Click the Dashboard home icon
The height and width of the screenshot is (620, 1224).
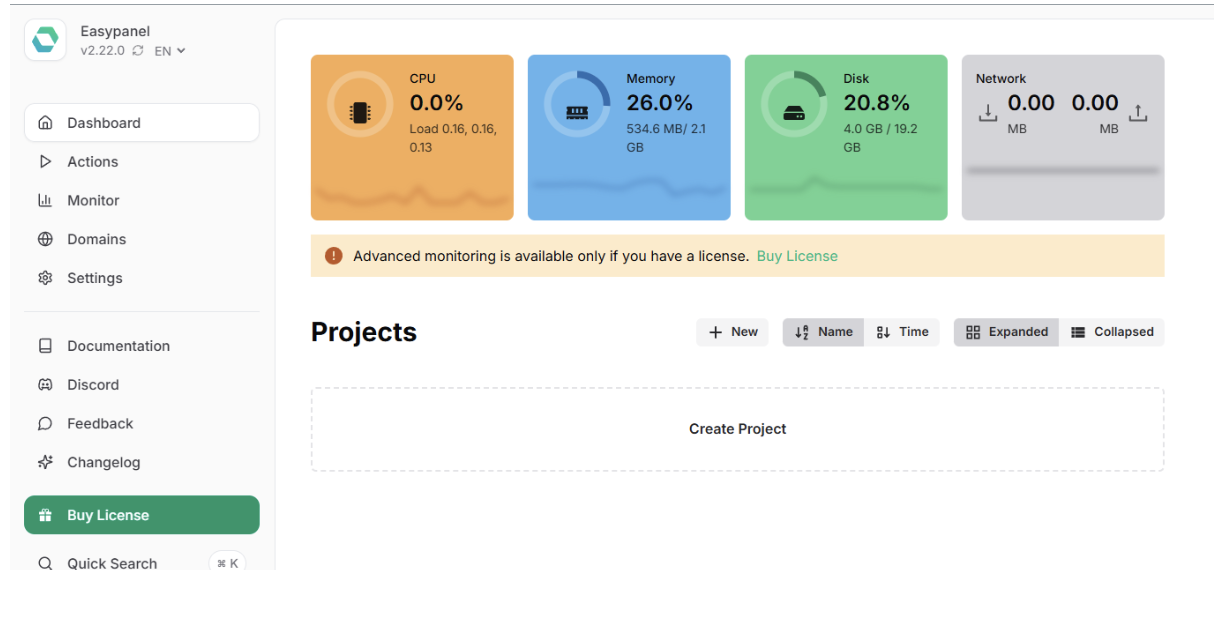click(45, 123)
